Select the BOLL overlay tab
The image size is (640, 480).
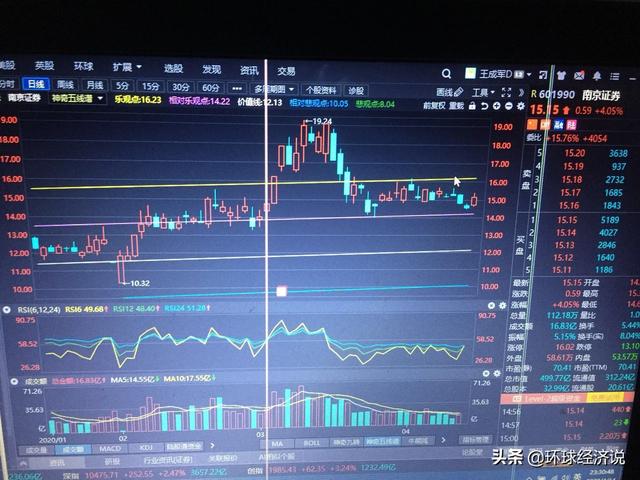tap(311, 443)
